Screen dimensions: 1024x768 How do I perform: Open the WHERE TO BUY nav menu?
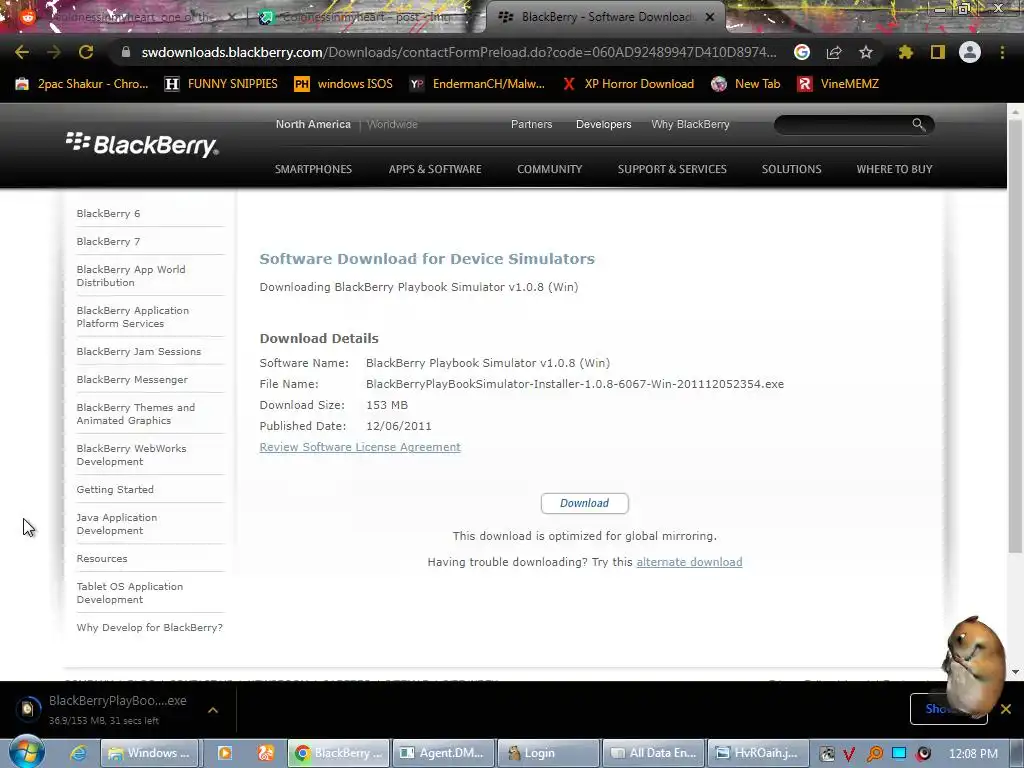point(894,169)
